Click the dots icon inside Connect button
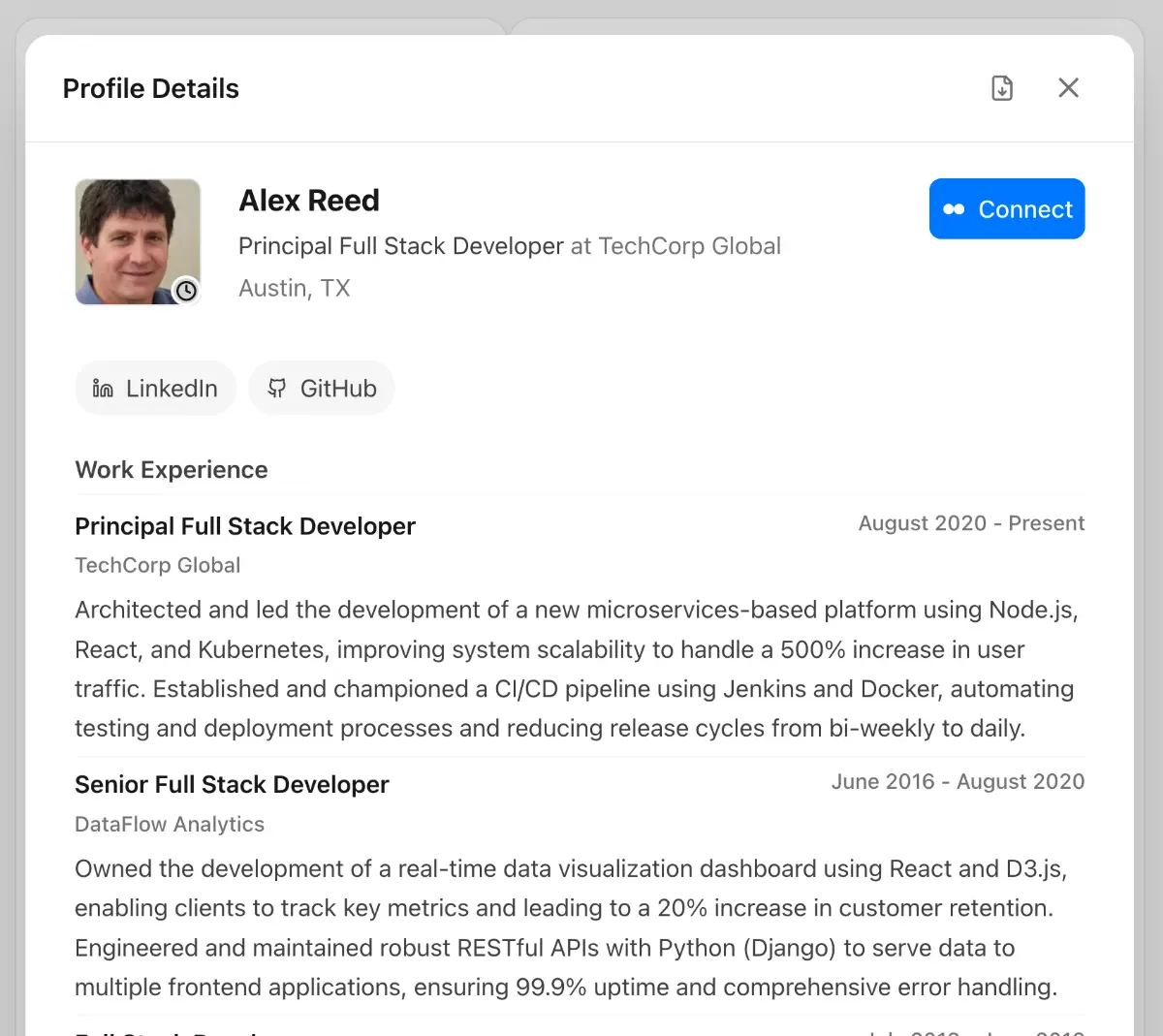Image resolution: width=1163 pixels, height=1036 pixels. click(x=954, y=209)
